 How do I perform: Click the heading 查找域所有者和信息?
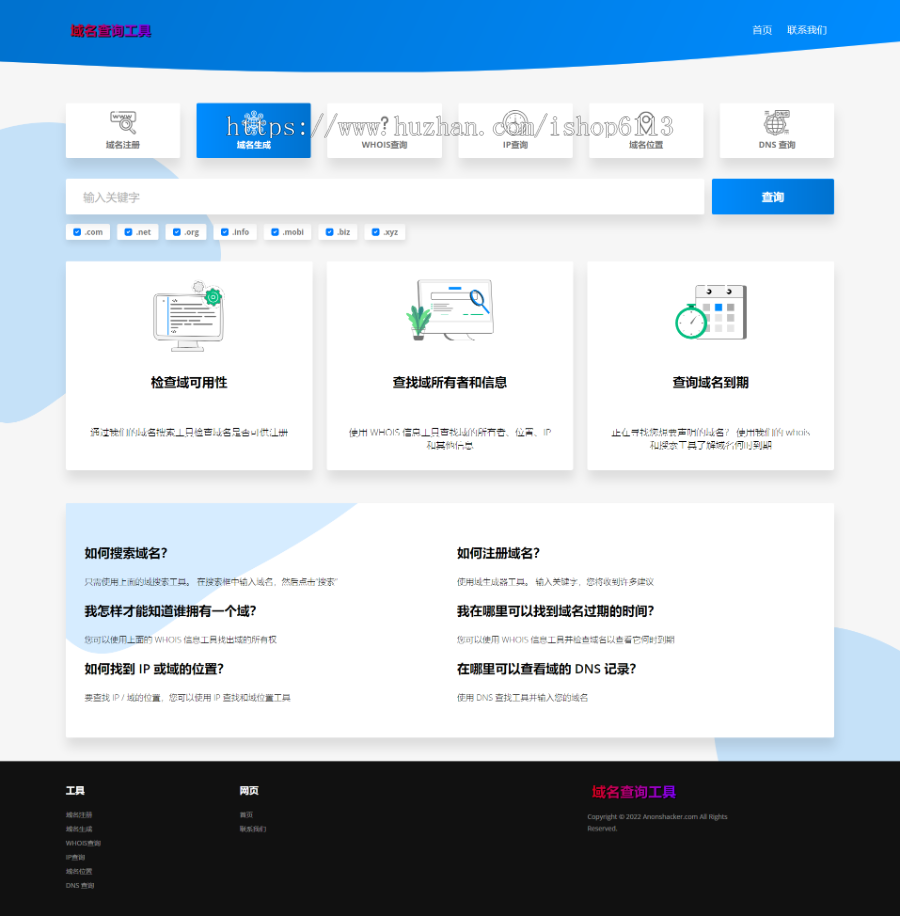tap(450, 383)
